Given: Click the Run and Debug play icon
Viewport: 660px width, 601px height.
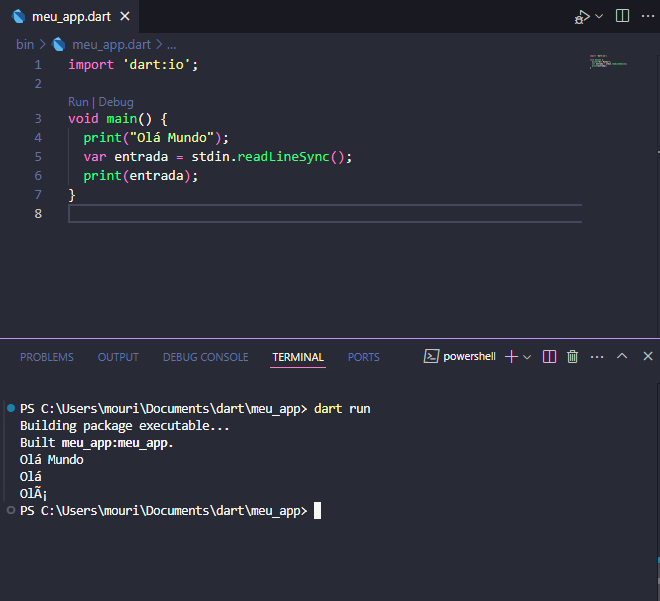Looking at the screenshot, I should click(583, 17).
